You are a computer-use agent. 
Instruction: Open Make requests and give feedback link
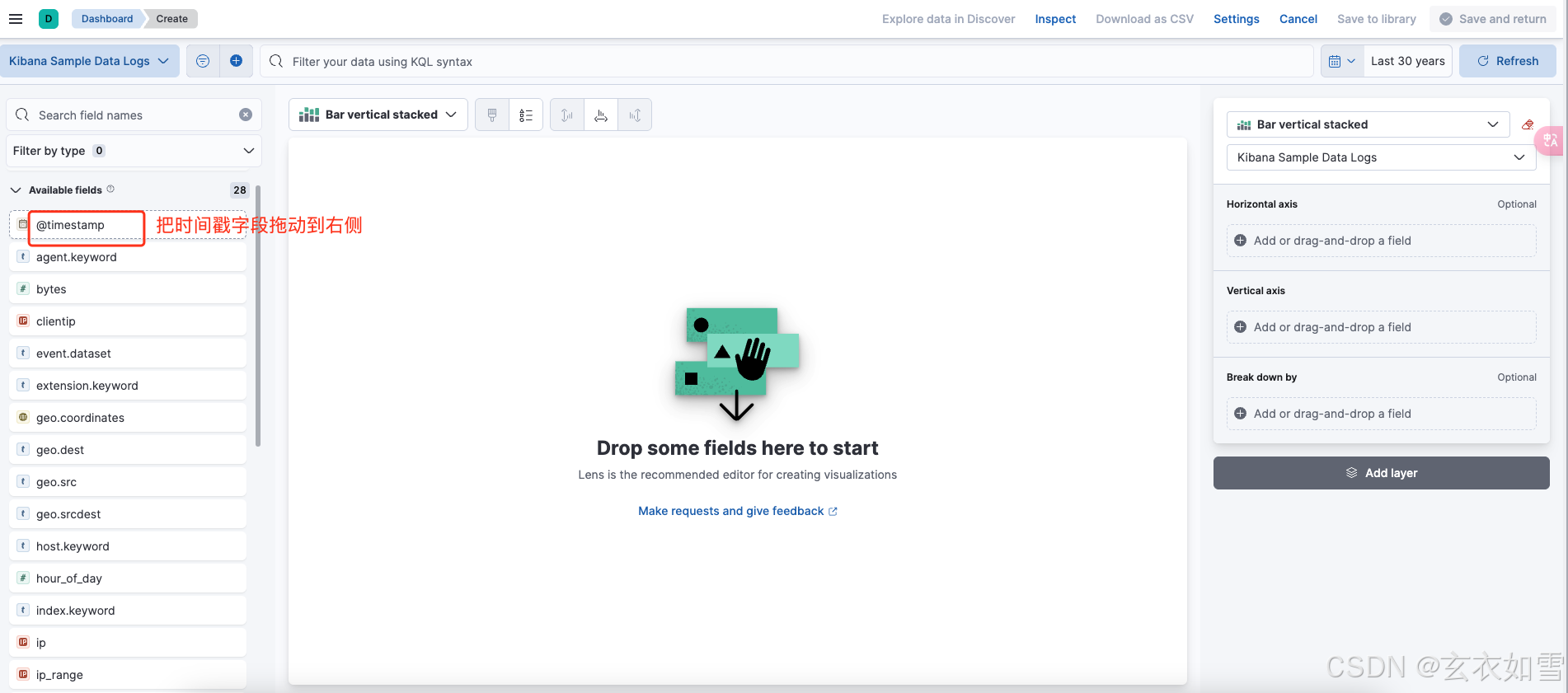click(x=738, y=511)
